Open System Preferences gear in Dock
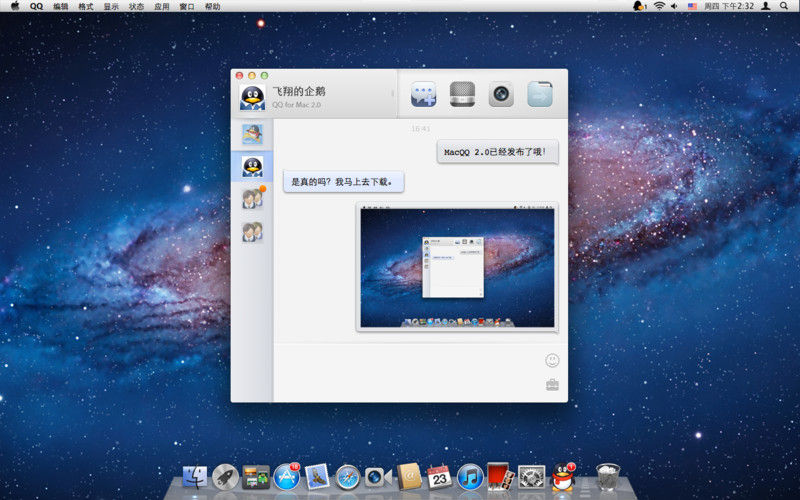This screenshot has height=500, width=800. pyautogui.click(x=532, y=478)
